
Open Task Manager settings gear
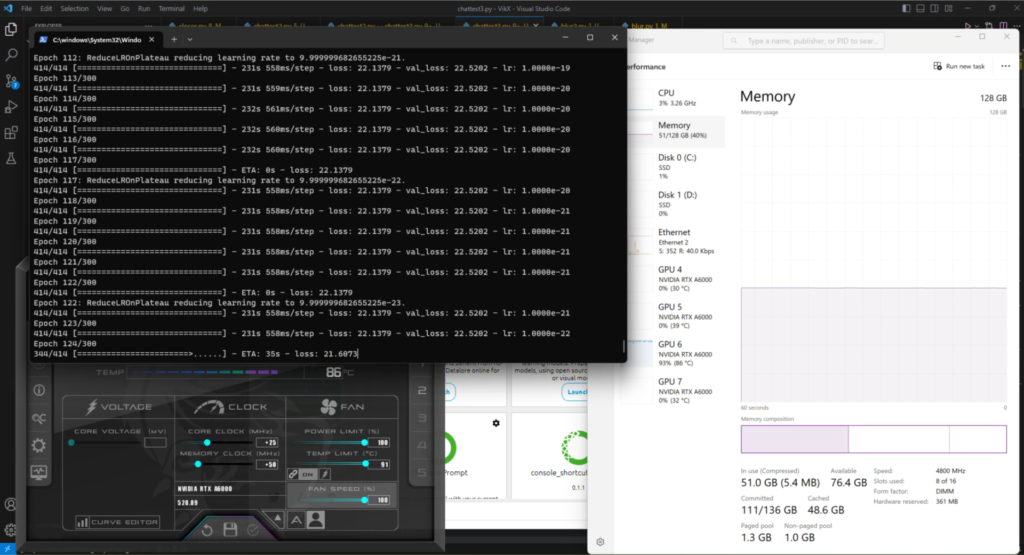(600, 542)
